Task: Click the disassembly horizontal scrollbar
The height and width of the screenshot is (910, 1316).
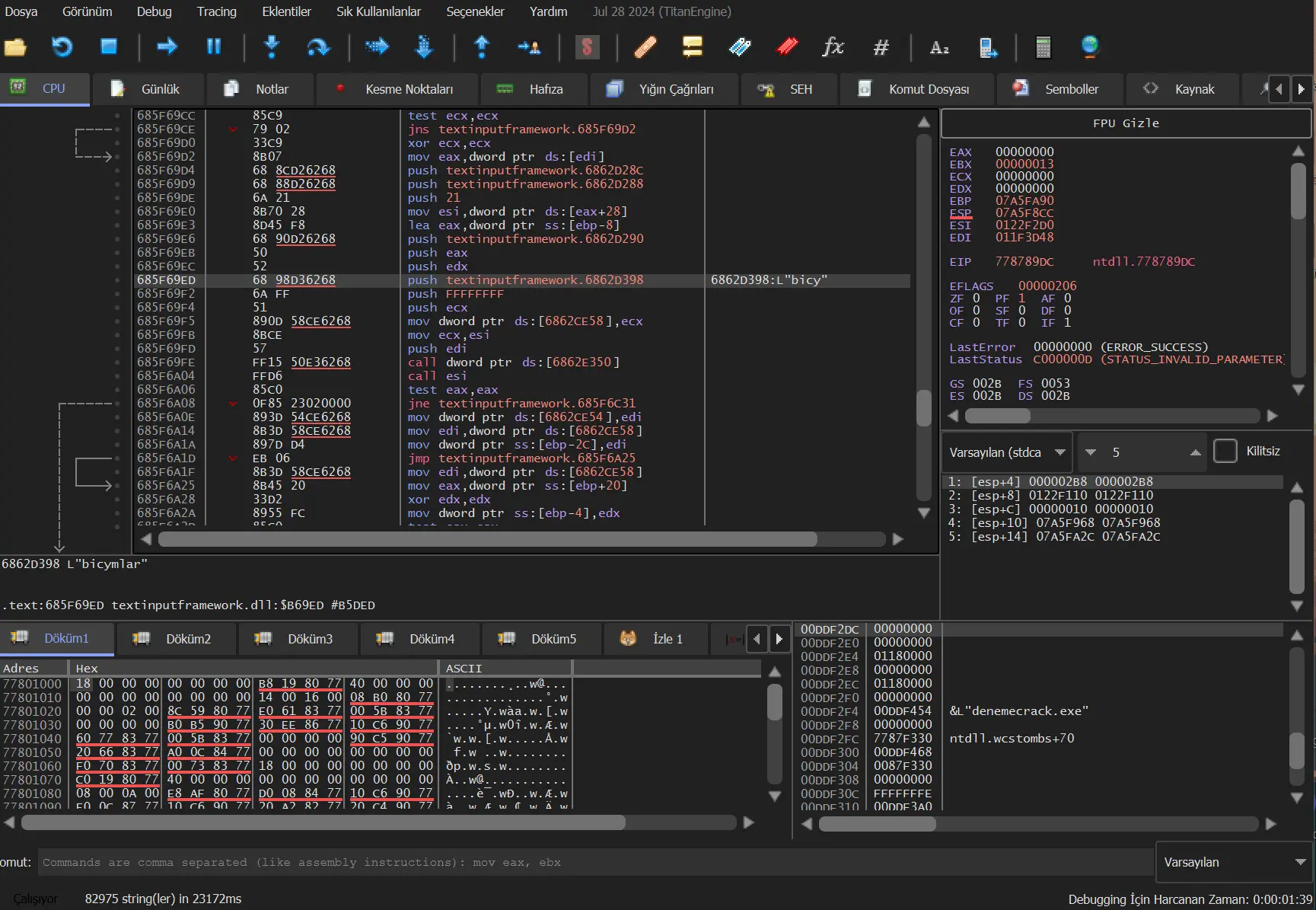Action: pos(487,539)
